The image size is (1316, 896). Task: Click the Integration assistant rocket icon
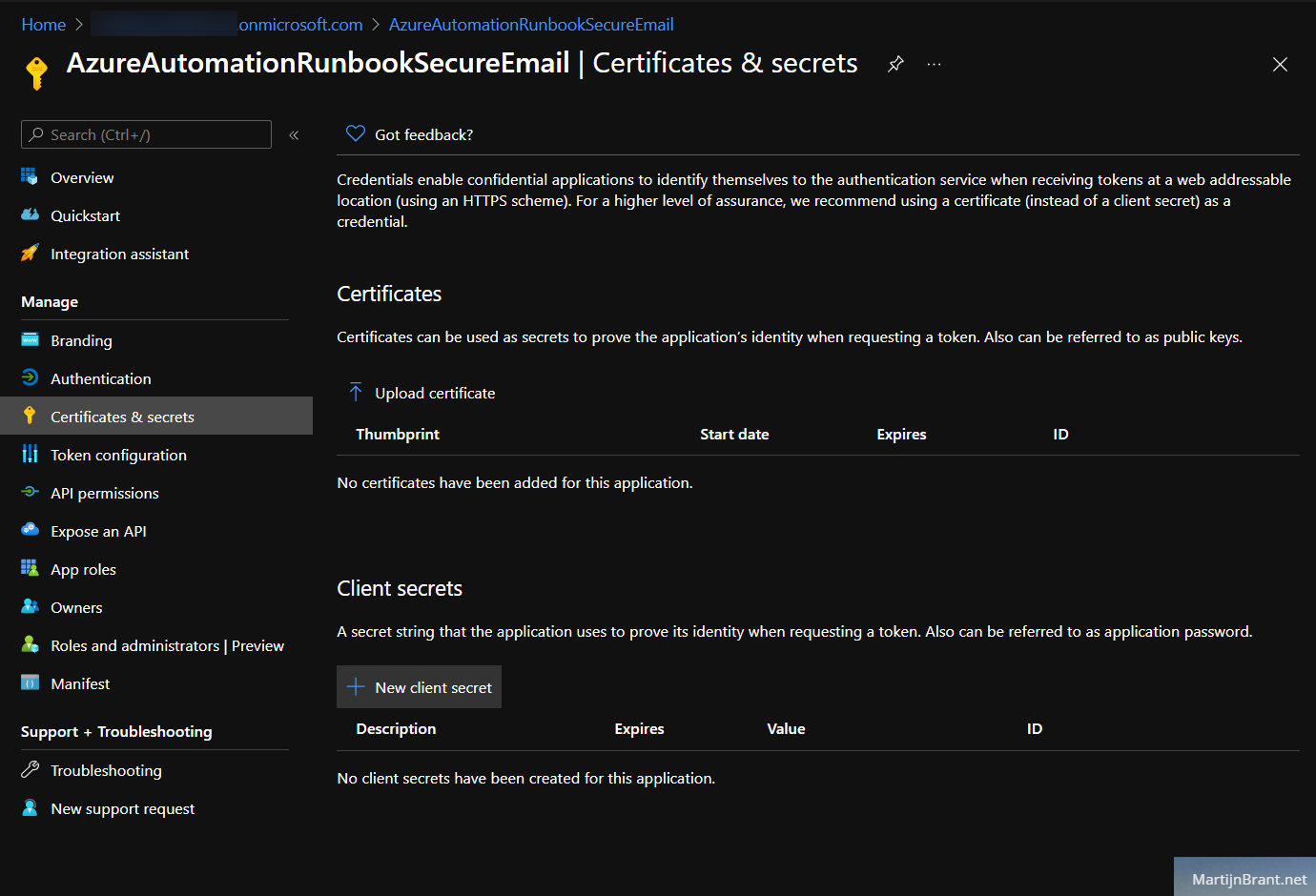click(30, 254)
